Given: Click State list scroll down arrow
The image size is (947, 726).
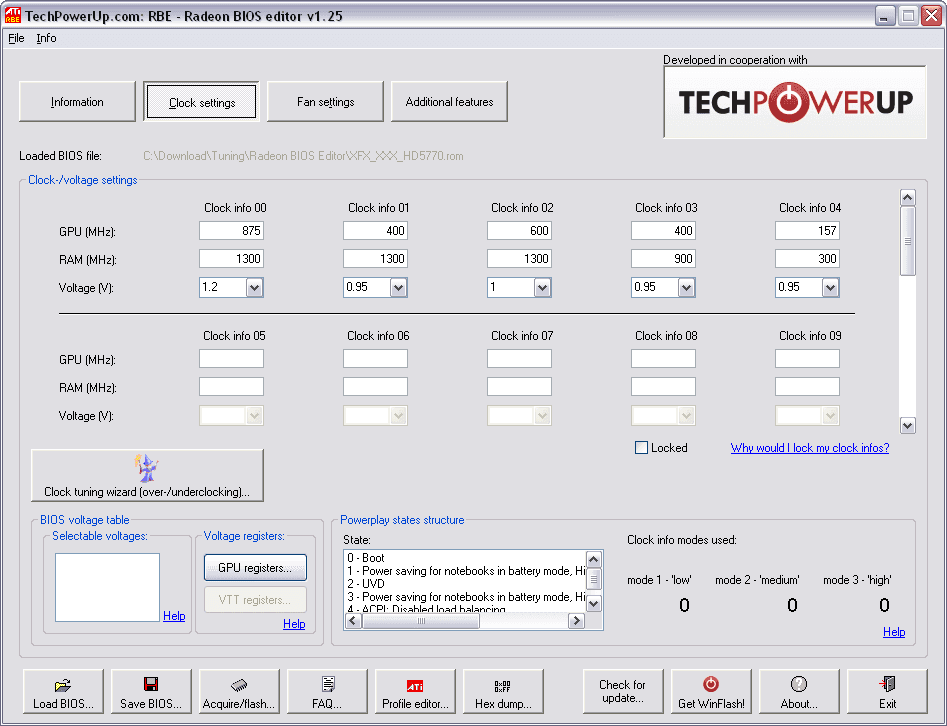Looking at the screenshot, I should 594,603.
